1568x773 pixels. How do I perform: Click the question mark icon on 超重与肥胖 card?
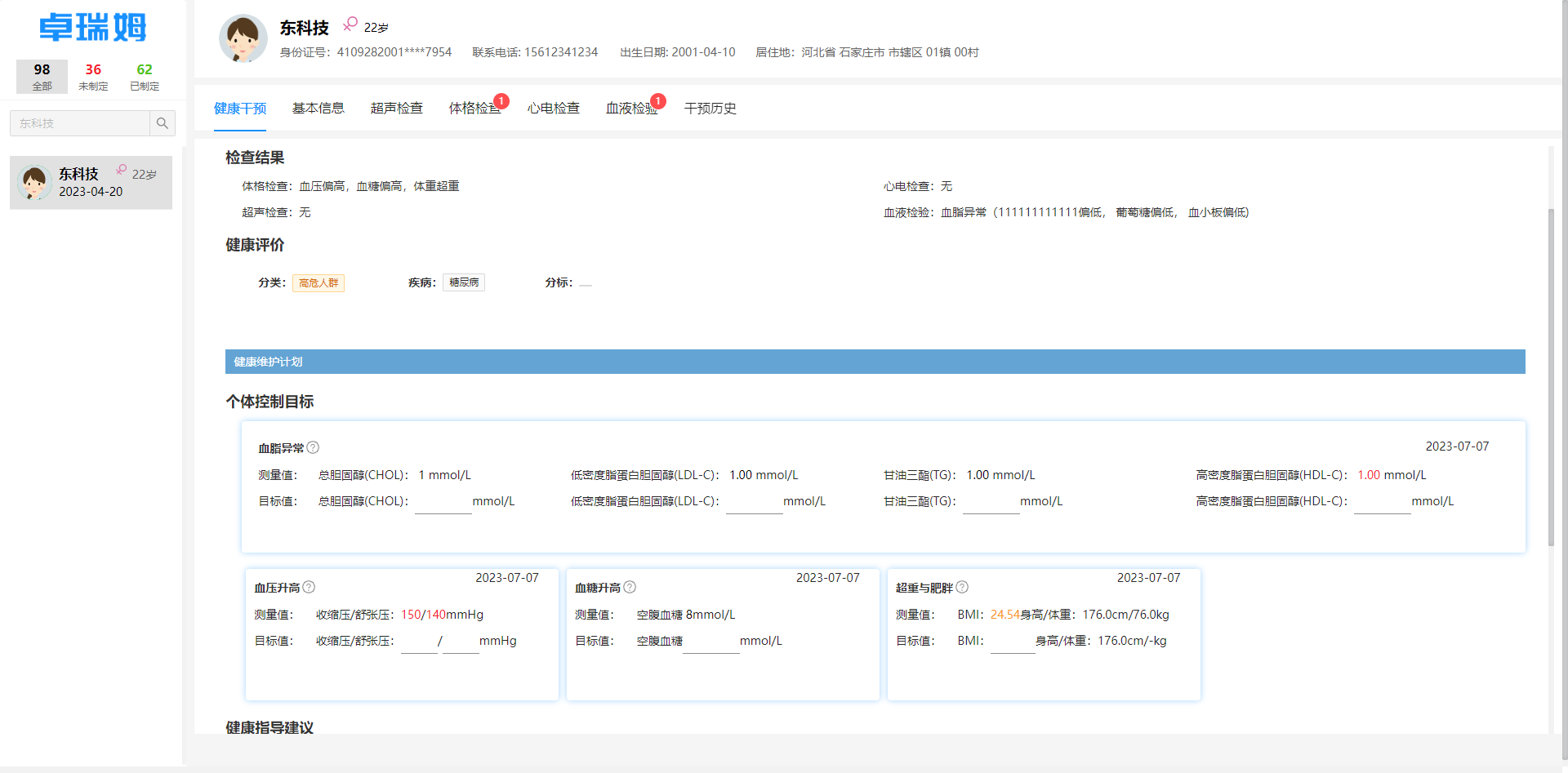coord(962,587)
